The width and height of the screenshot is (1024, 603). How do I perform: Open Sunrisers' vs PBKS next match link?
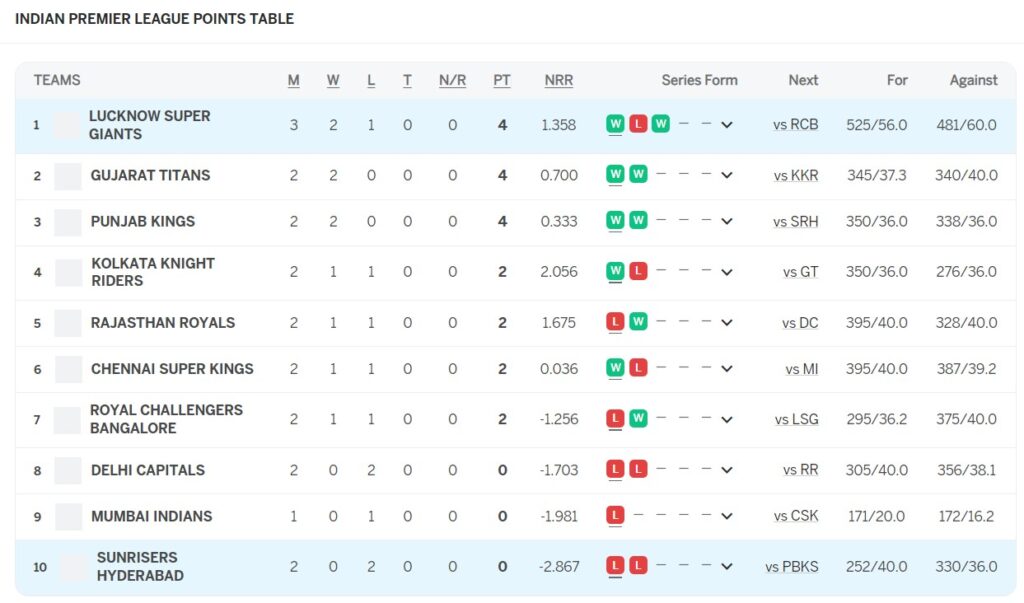(792, 567)
